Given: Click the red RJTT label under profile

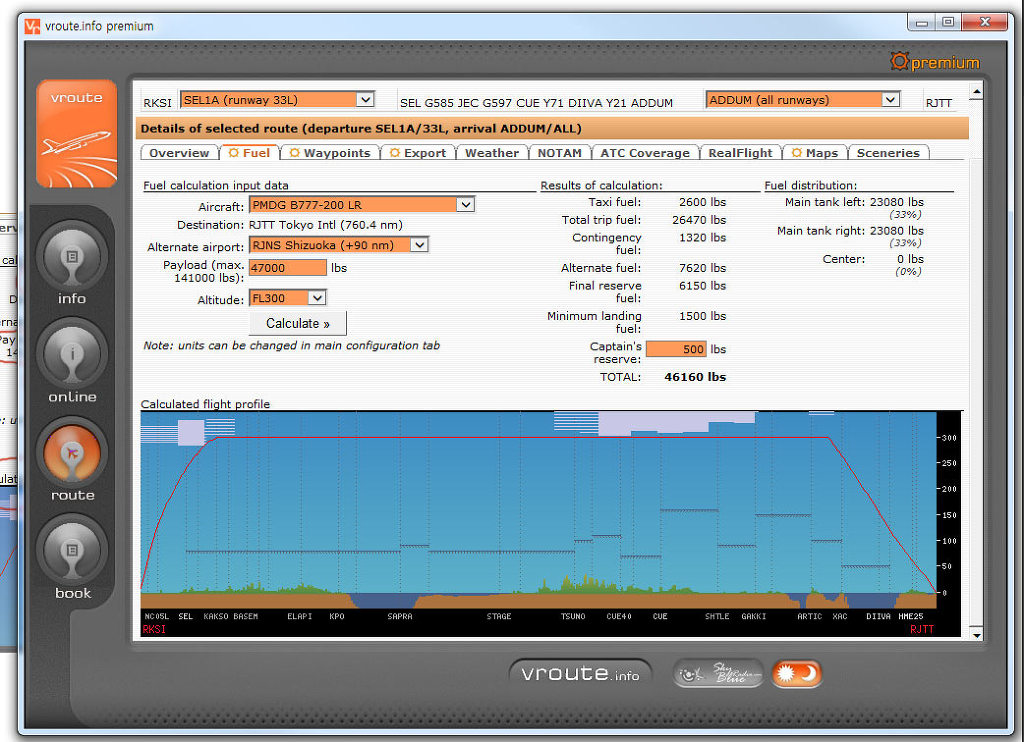Looking at the screenshot, I should coord(921,629).
